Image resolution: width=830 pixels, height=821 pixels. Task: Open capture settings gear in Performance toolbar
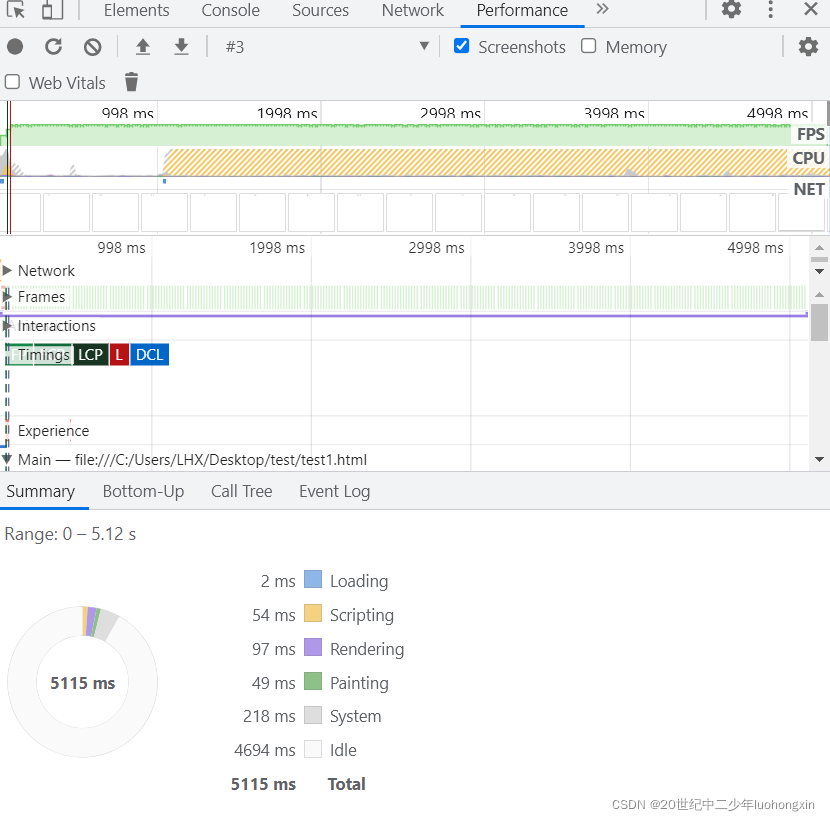pyautogui.click(x=808, y=47)
